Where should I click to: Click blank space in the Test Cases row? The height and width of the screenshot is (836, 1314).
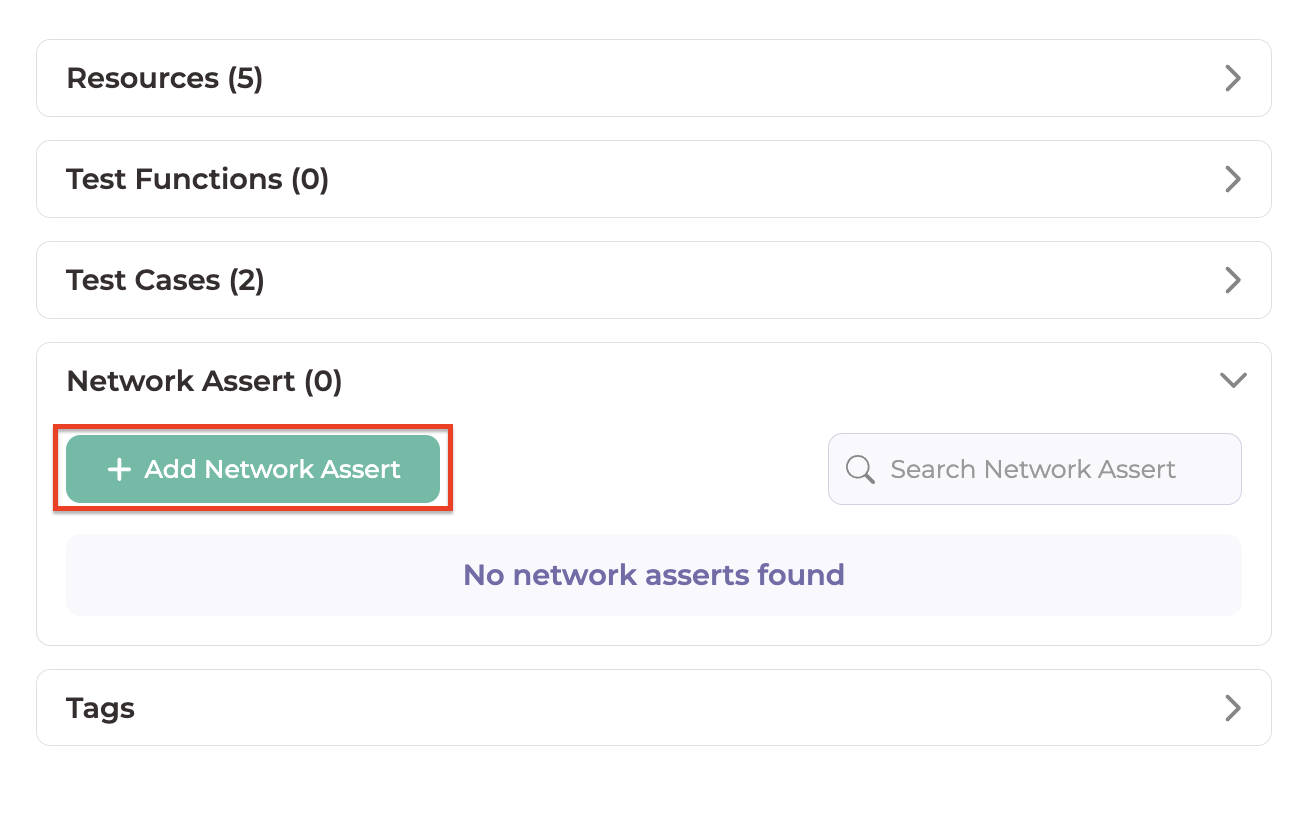coord(700,280)
